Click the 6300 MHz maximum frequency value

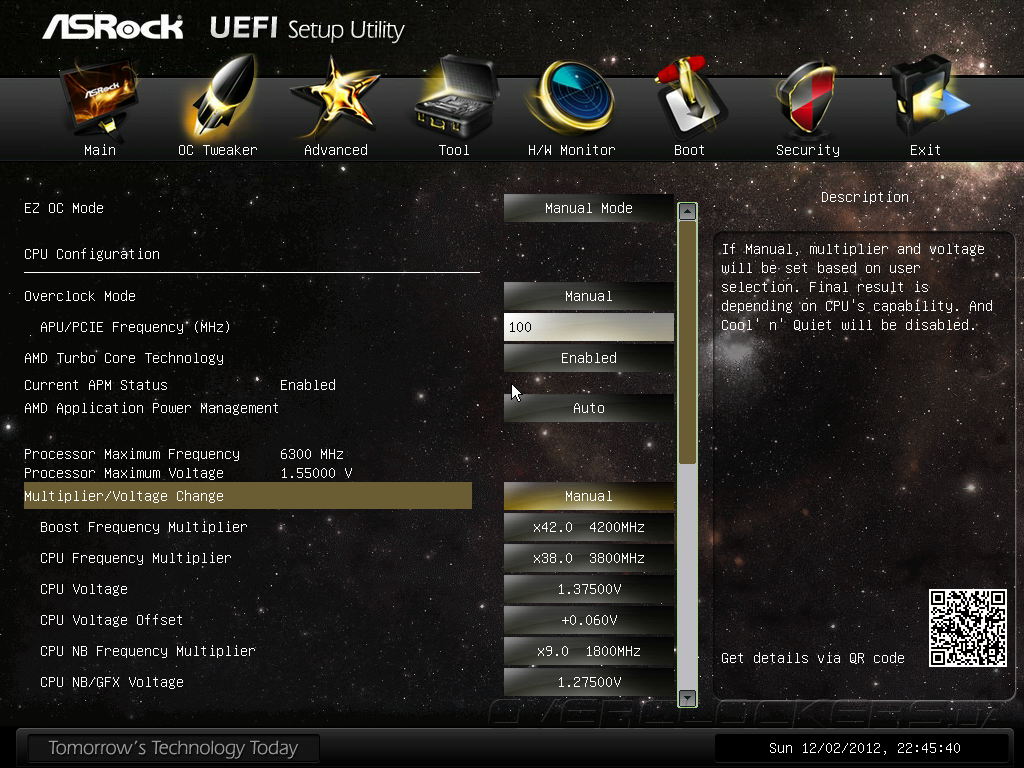312,454
